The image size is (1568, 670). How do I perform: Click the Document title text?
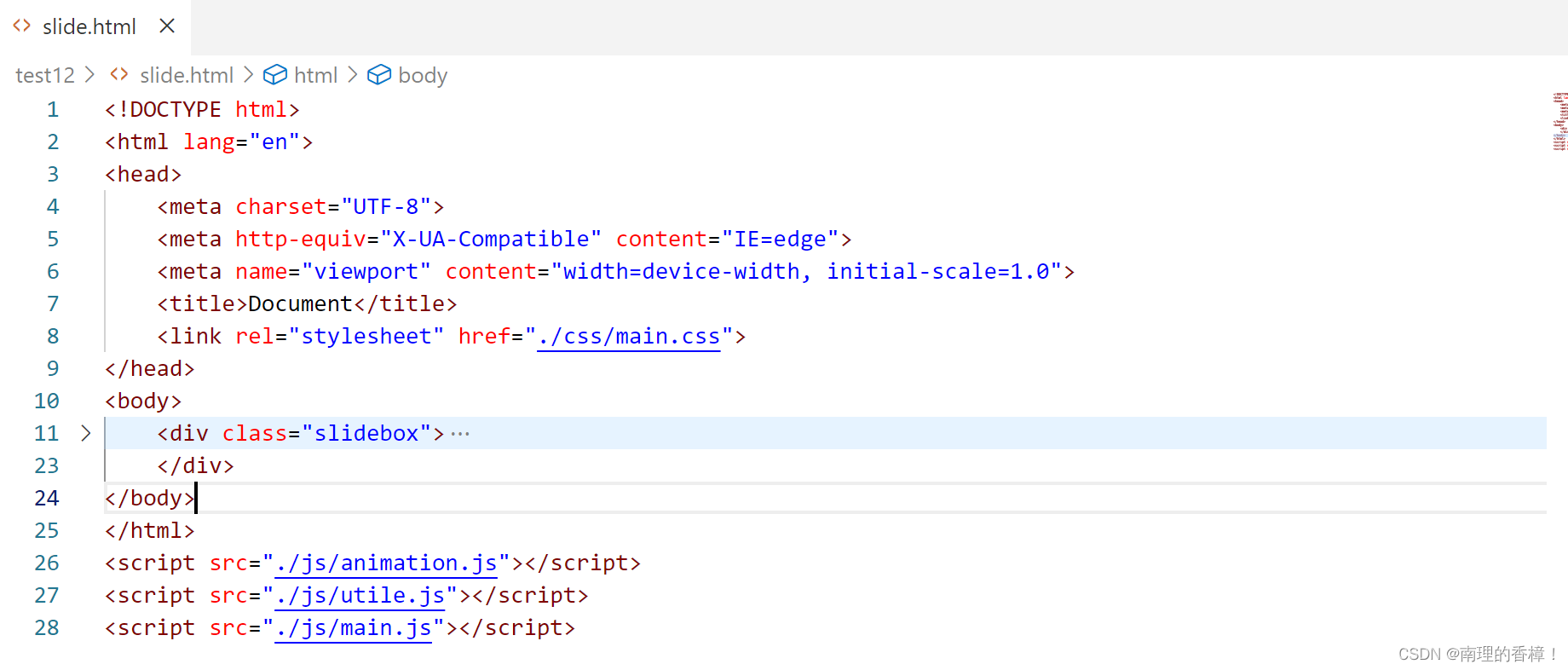(x=300, y=304)
